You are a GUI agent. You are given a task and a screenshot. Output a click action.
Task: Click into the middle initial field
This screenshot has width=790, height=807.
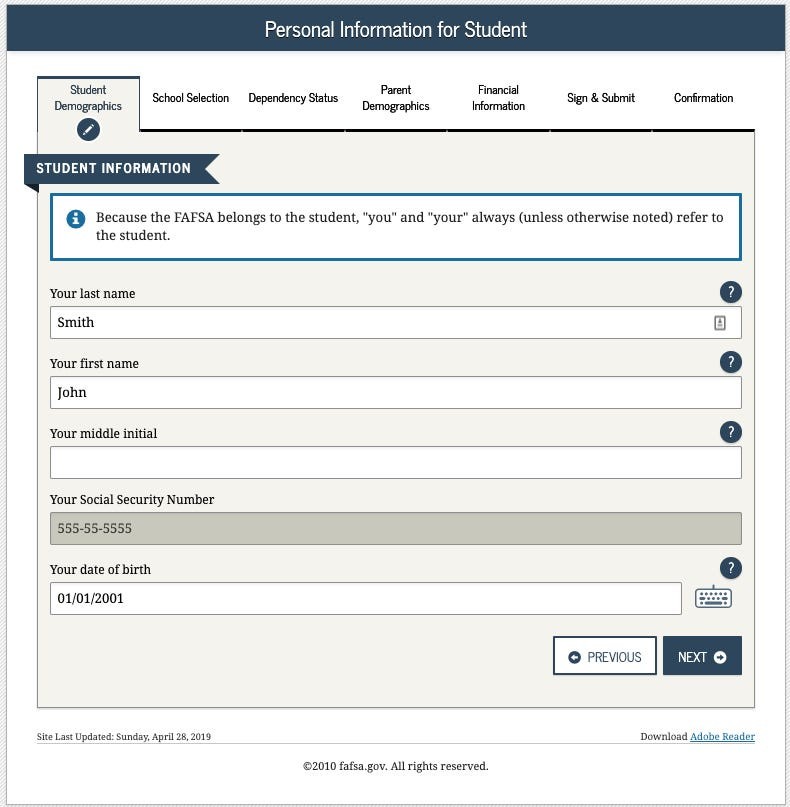(x=395, y=462)
